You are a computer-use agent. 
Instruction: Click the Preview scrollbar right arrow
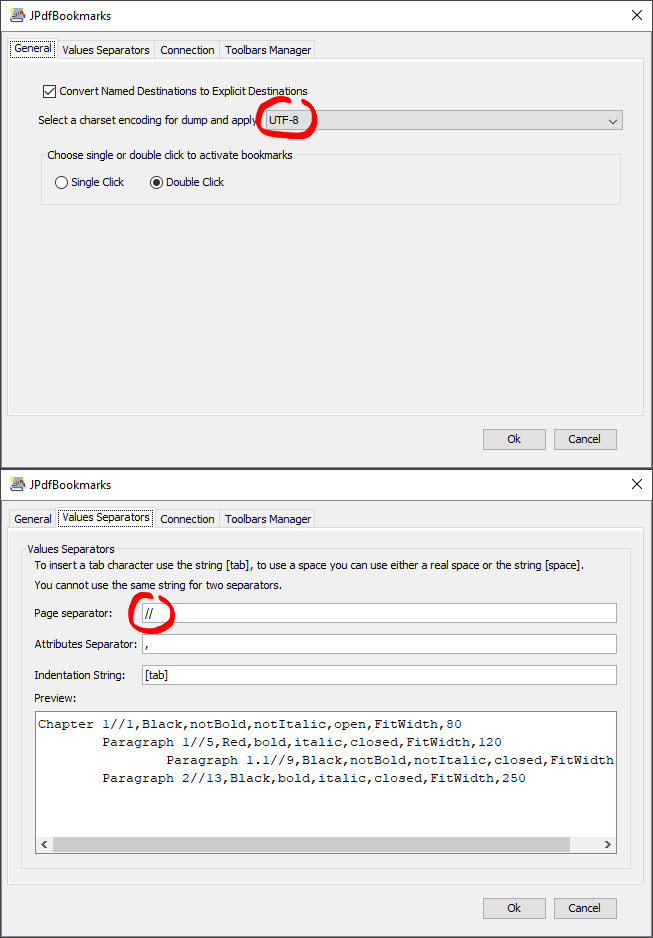(x=608, y=845)
